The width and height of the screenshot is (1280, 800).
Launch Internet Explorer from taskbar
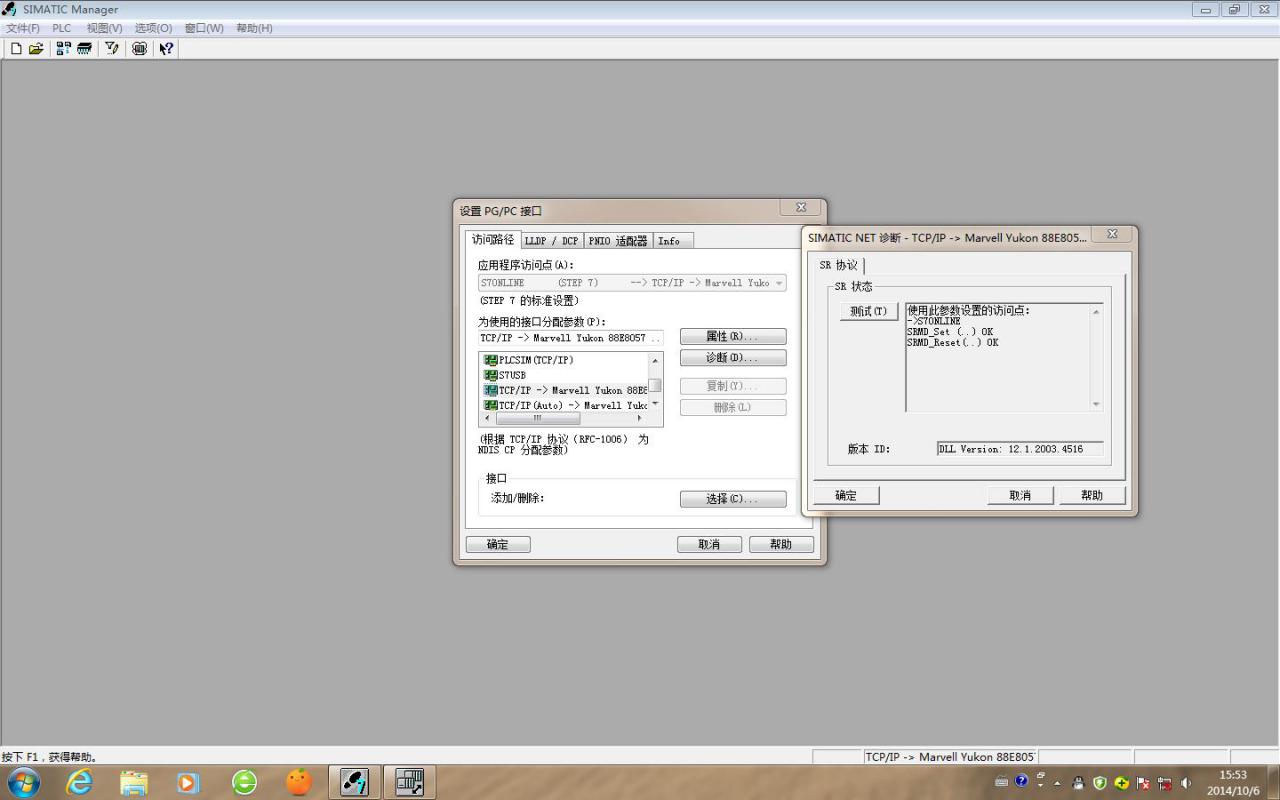click(79, 782)
